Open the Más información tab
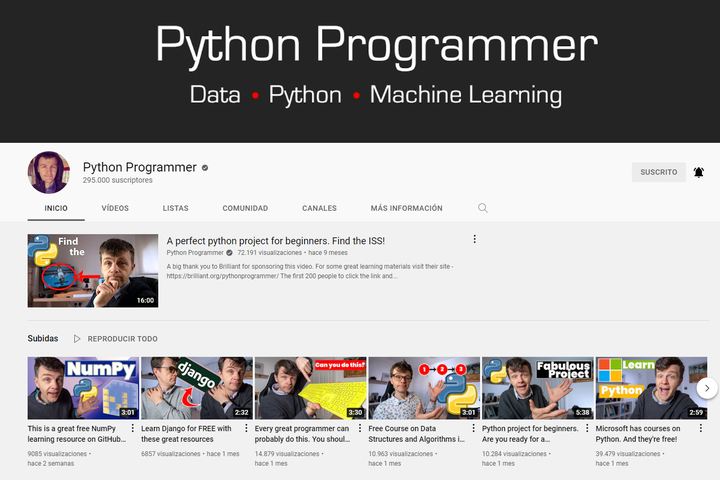The height and width of the screenshot is (480, 720). [x=406, y=209]
